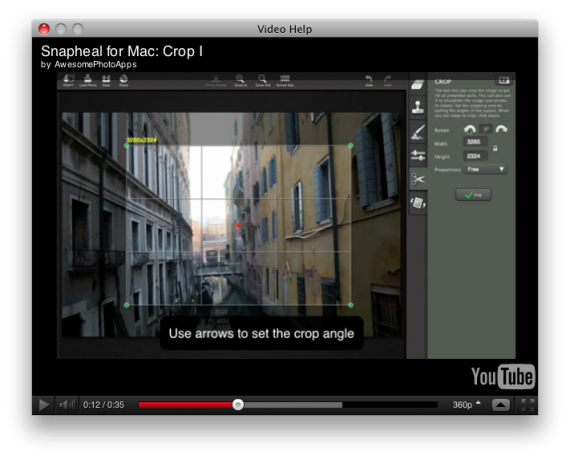Click the yellow 3265x2324 size label
The image size is (570, 459).
coord(141,140)
